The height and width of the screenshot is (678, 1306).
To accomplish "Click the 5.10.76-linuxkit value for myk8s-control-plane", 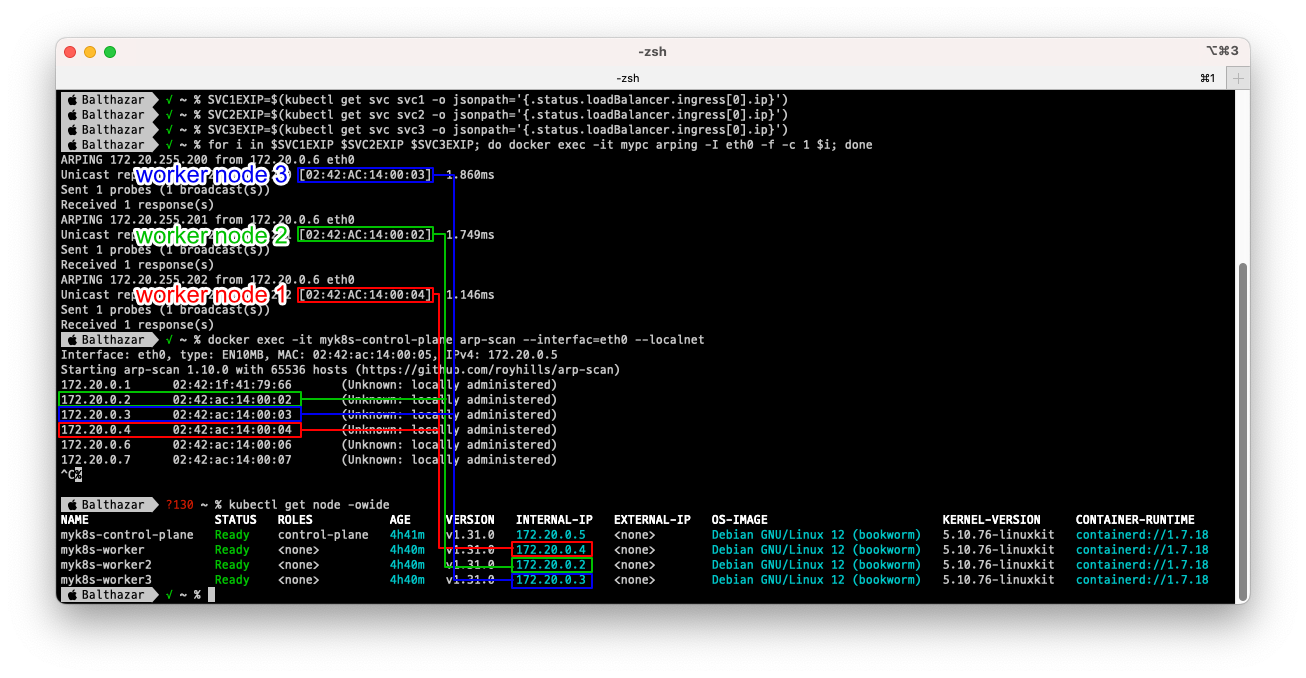I will click(x=998, y=535).
